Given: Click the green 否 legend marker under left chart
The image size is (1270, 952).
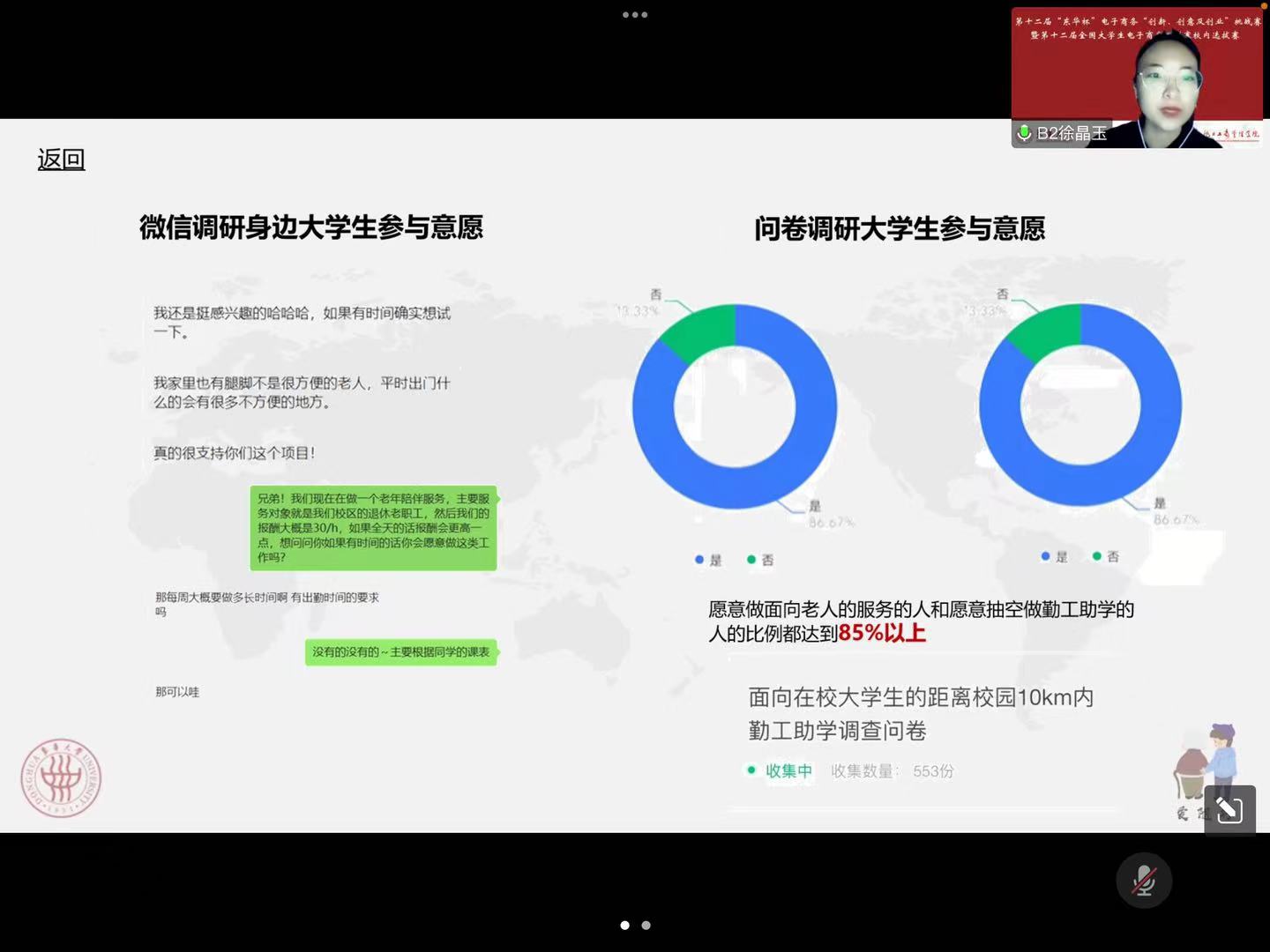Looking at the screenshot, I should [x=752, y=560].
